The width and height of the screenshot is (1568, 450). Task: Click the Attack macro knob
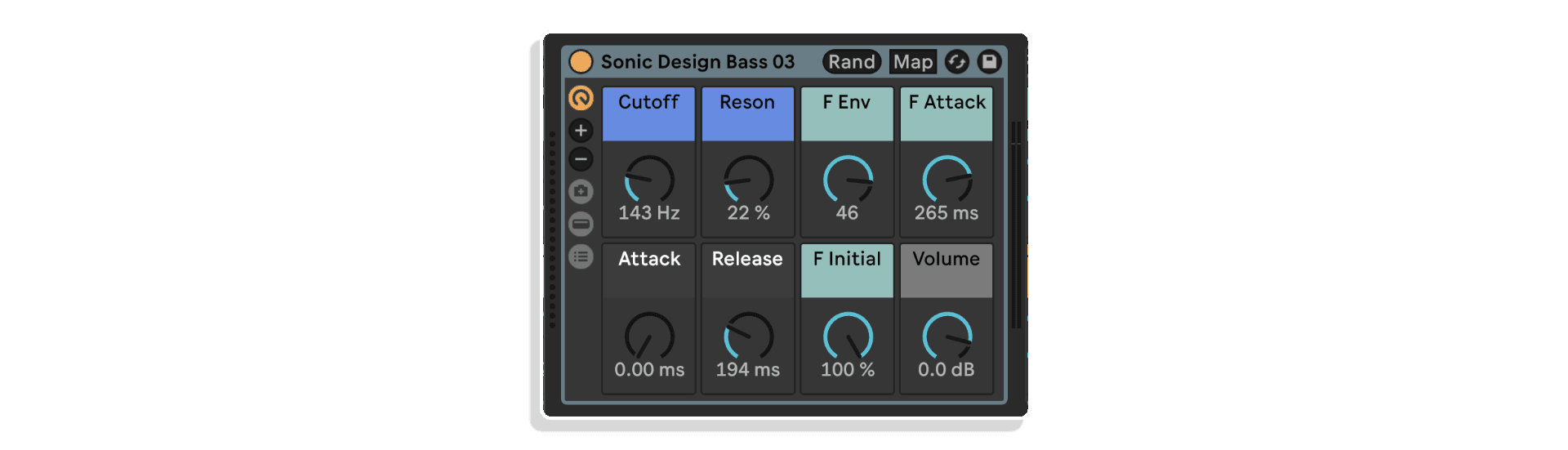click(649, 336)
